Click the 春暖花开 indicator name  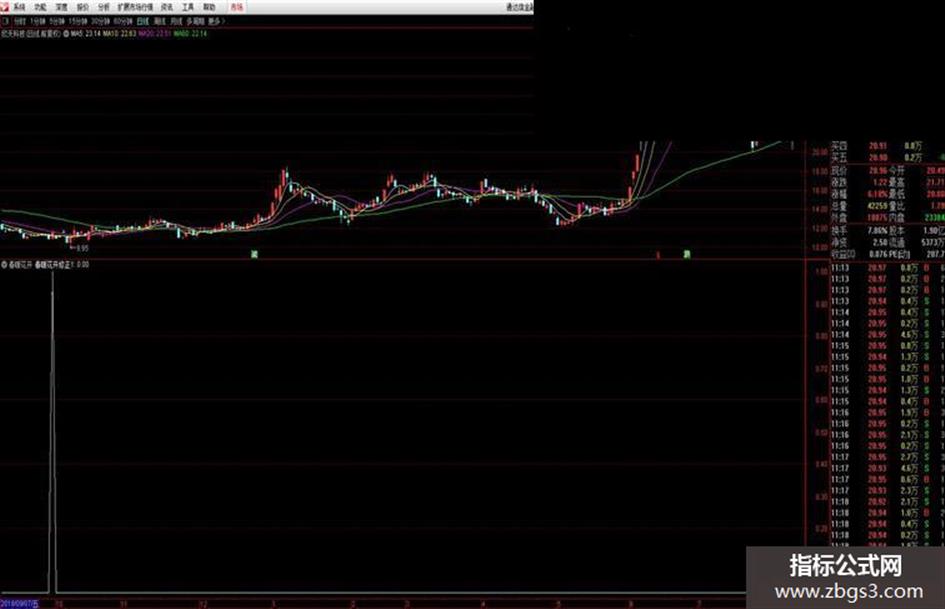point(21,265)
